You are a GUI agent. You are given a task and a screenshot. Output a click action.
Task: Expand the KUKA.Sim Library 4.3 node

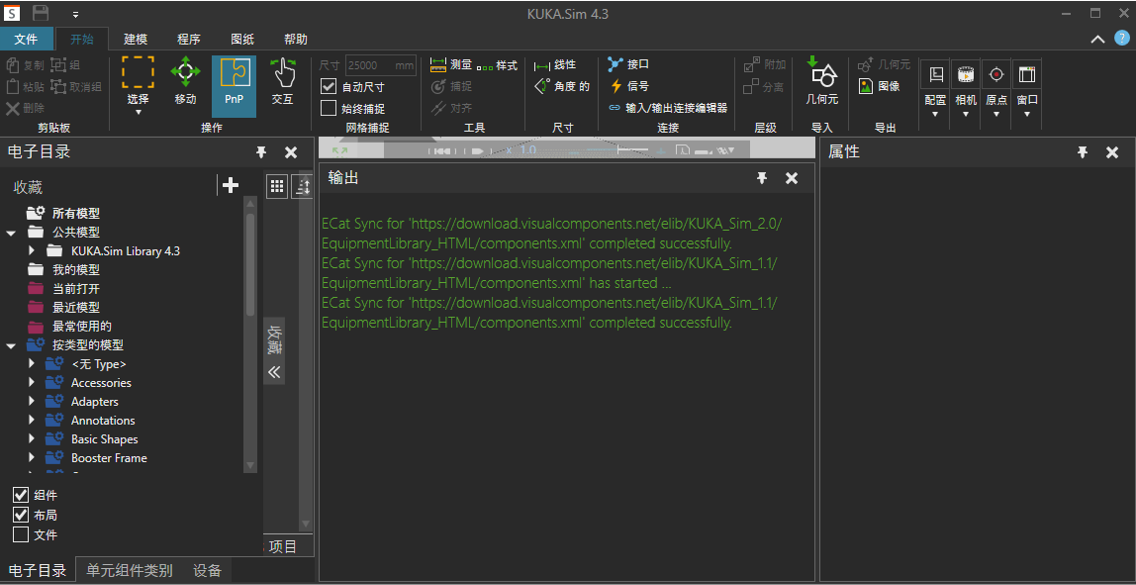(32, 251)
